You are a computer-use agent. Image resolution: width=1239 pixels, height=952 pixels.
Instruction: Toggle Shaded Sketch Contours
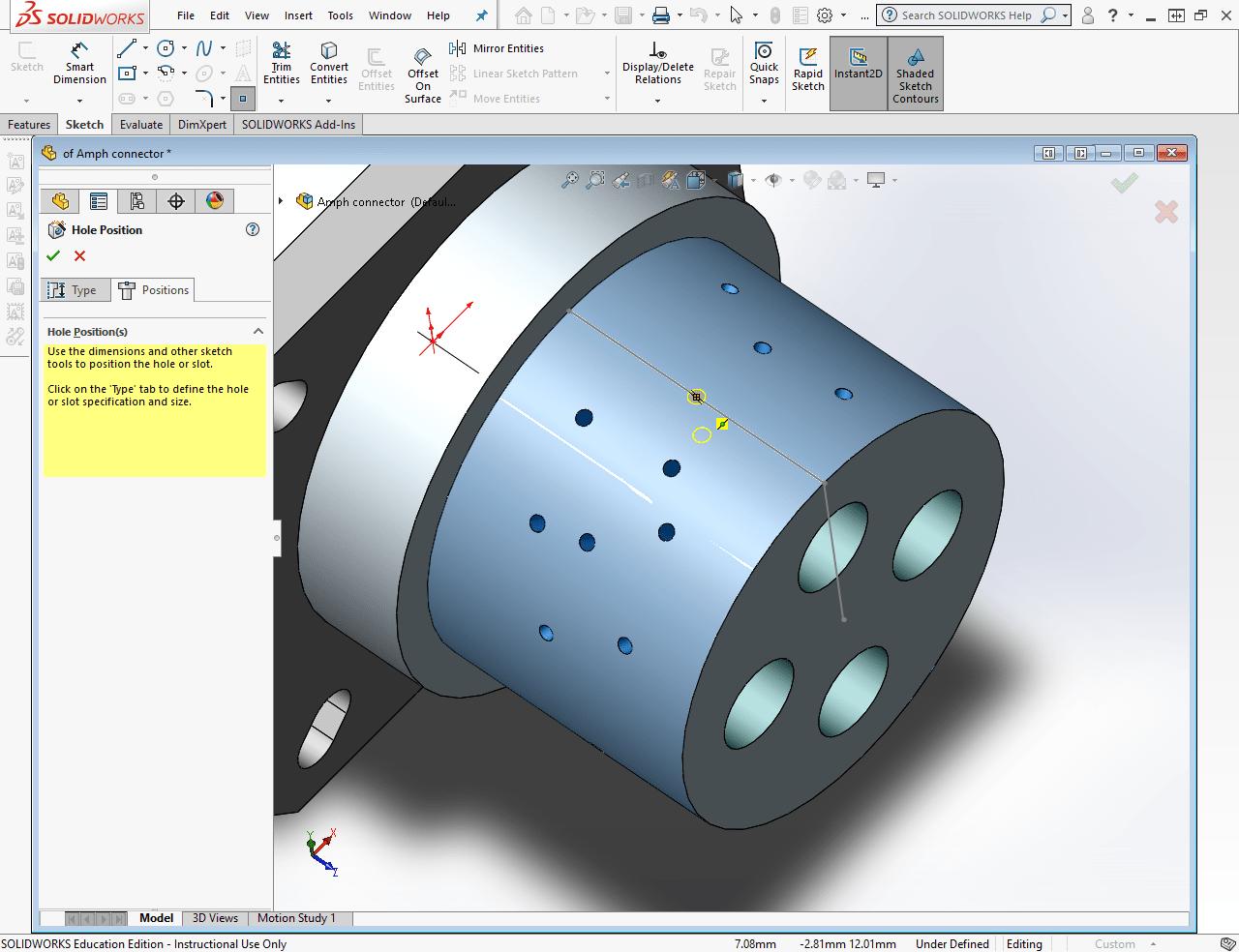(x=914, y=73)
